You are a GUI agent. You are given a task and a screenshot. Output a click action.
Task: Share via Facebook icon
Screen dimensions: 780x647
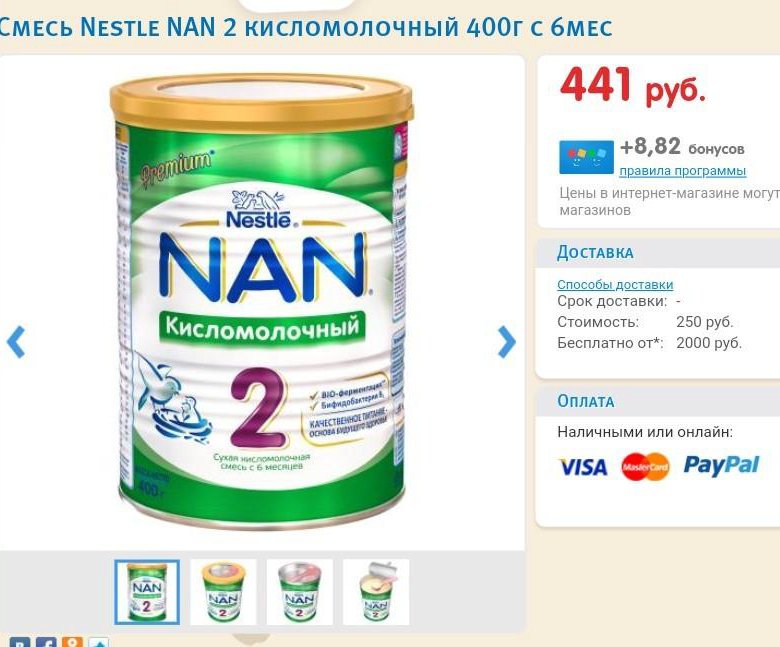[46, 642]
